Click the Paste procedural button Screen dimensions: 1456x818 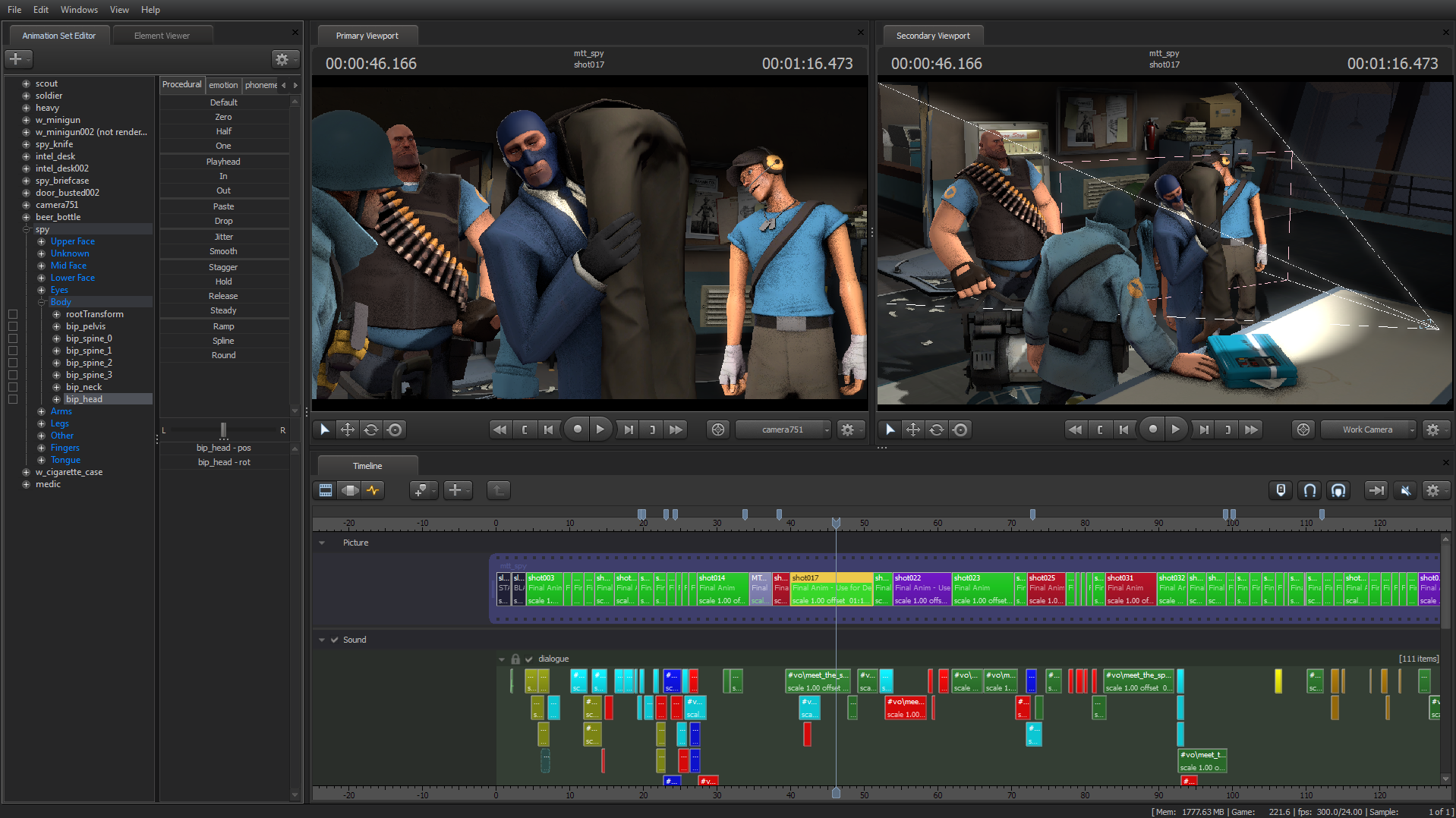[223, 206]
